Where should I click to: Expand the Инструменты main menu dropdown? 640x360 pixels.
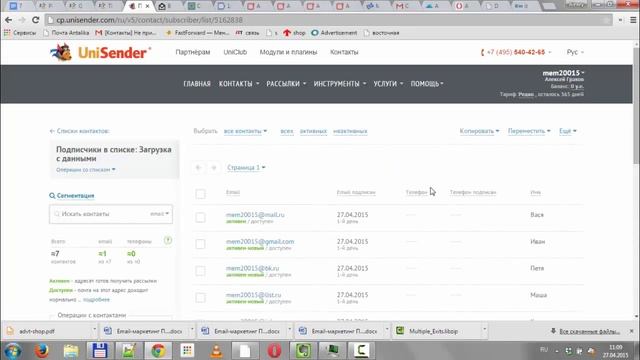(x=340, y=84)
